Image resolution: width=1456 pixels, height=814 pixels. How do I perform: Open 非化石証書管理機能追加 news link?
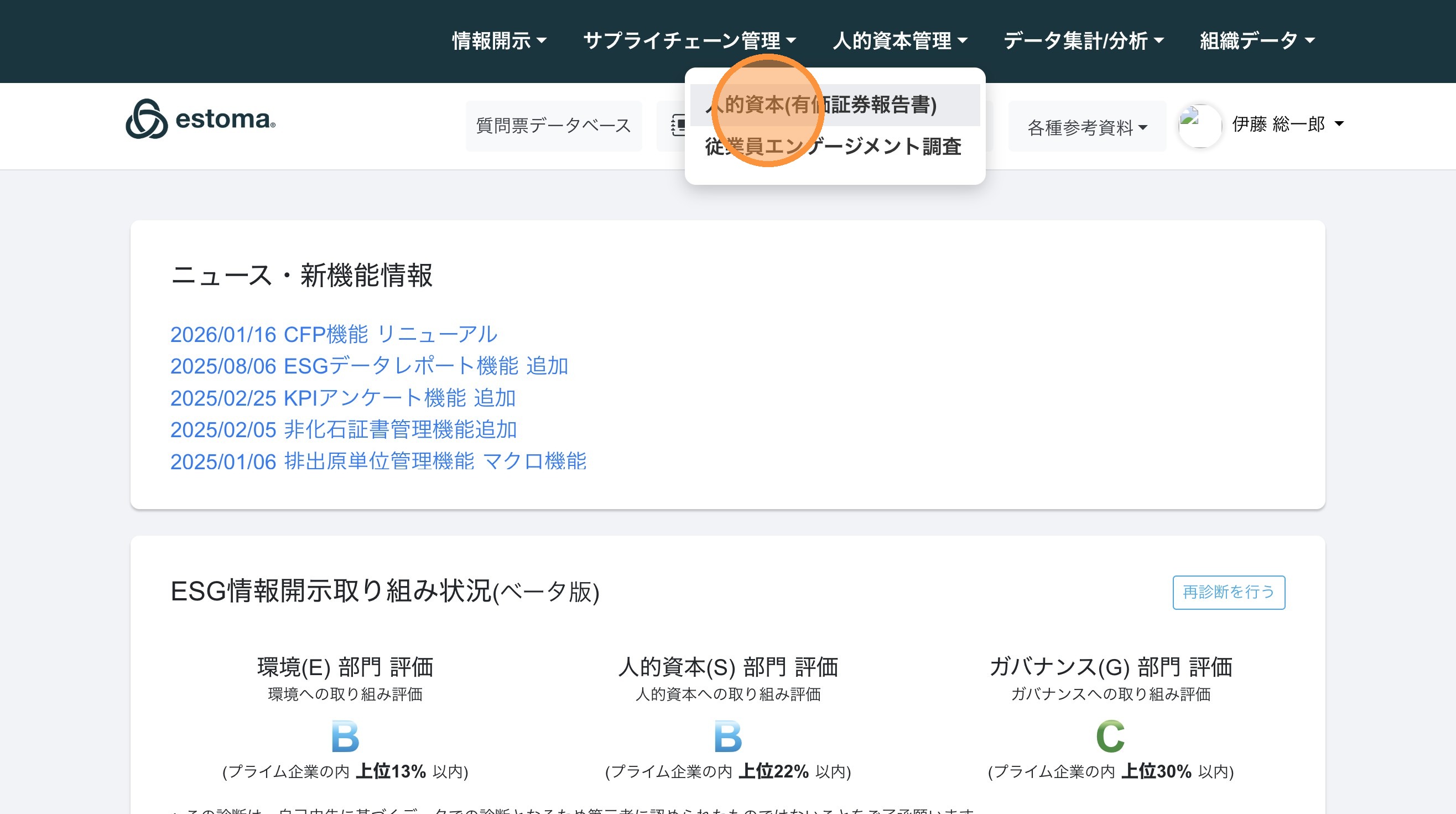tap(344, 429)
